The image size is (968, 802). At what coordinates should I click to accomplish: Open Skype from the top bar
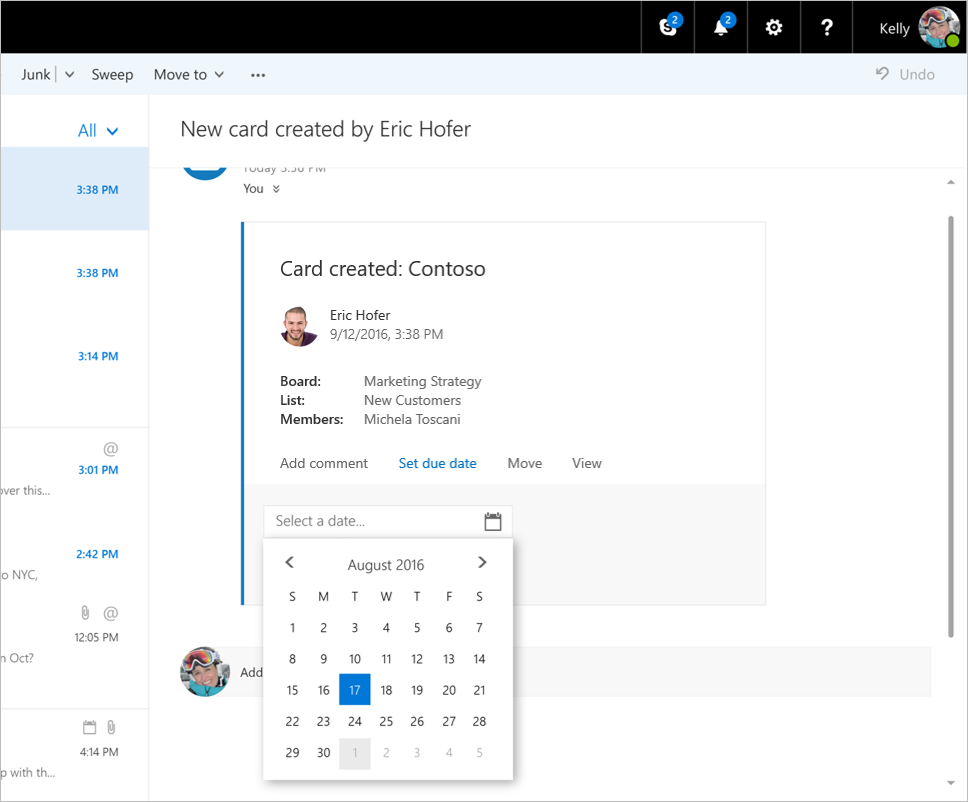click(x=669, y=28)
